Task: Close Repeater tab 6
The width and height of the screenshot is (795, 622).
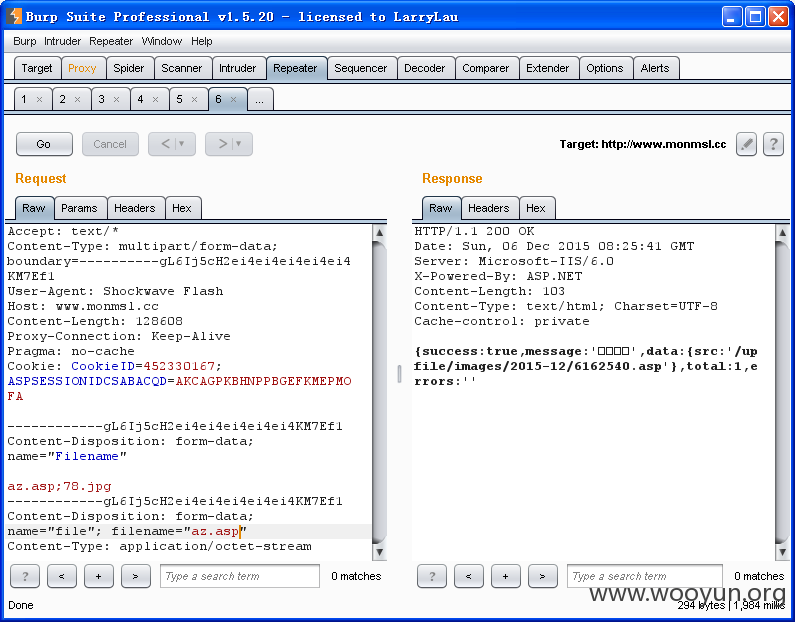Action: [x=234, y=99]
